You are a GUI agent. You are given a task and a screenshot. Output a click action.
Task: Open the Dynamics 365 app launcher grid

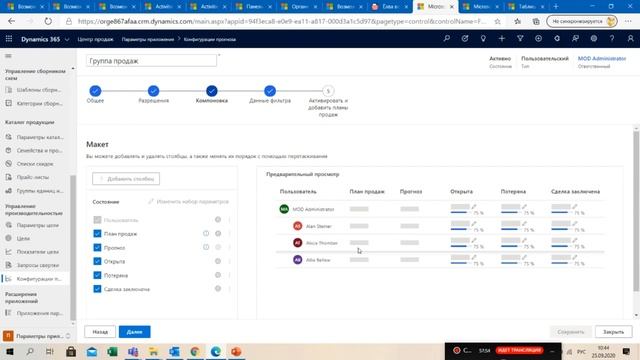coord(9,39)
